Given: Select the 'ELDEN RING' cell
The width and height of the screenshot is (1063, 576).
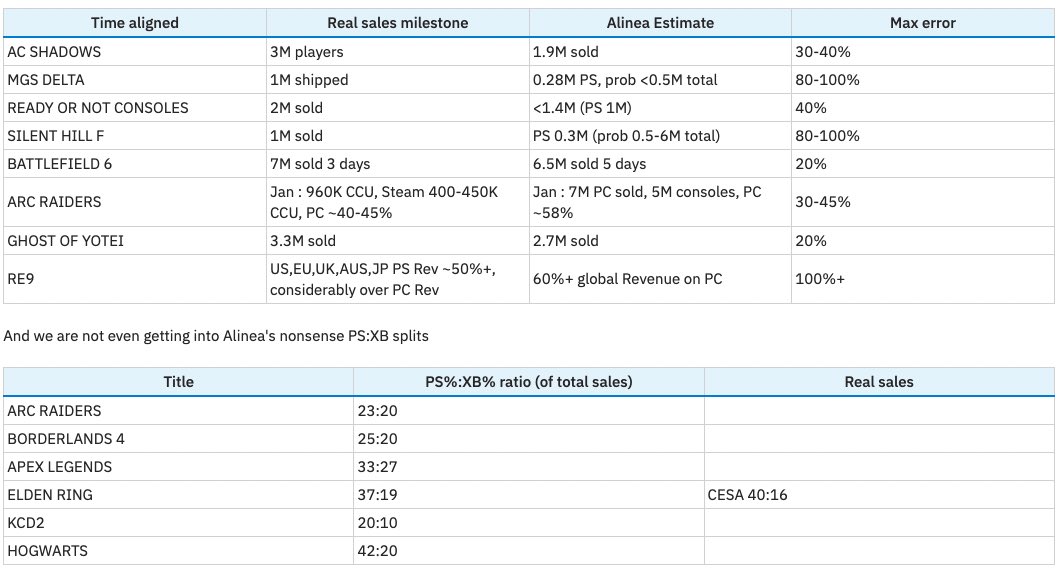Looking at the screenshot, I should (178, 495).
